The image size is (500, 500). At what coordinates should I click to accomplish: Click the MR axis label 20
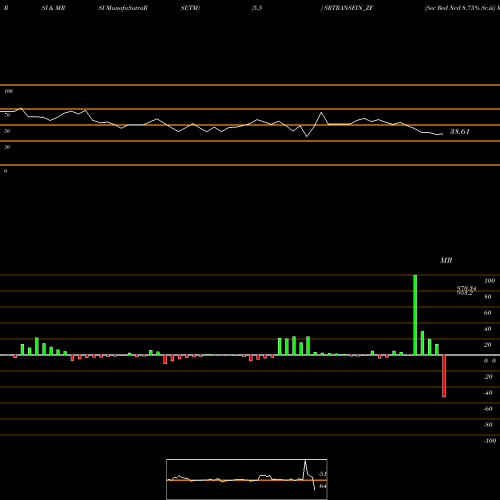pos(488,345)
